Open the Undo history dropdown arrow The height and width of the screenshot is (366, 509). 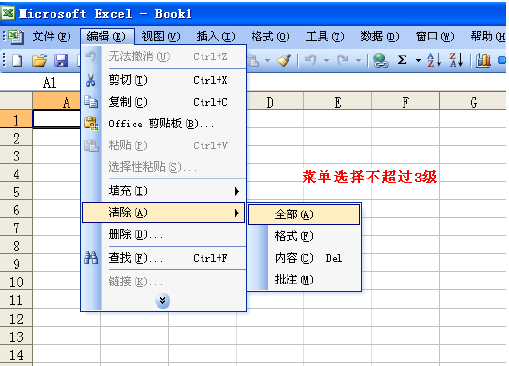coord(326,61)
